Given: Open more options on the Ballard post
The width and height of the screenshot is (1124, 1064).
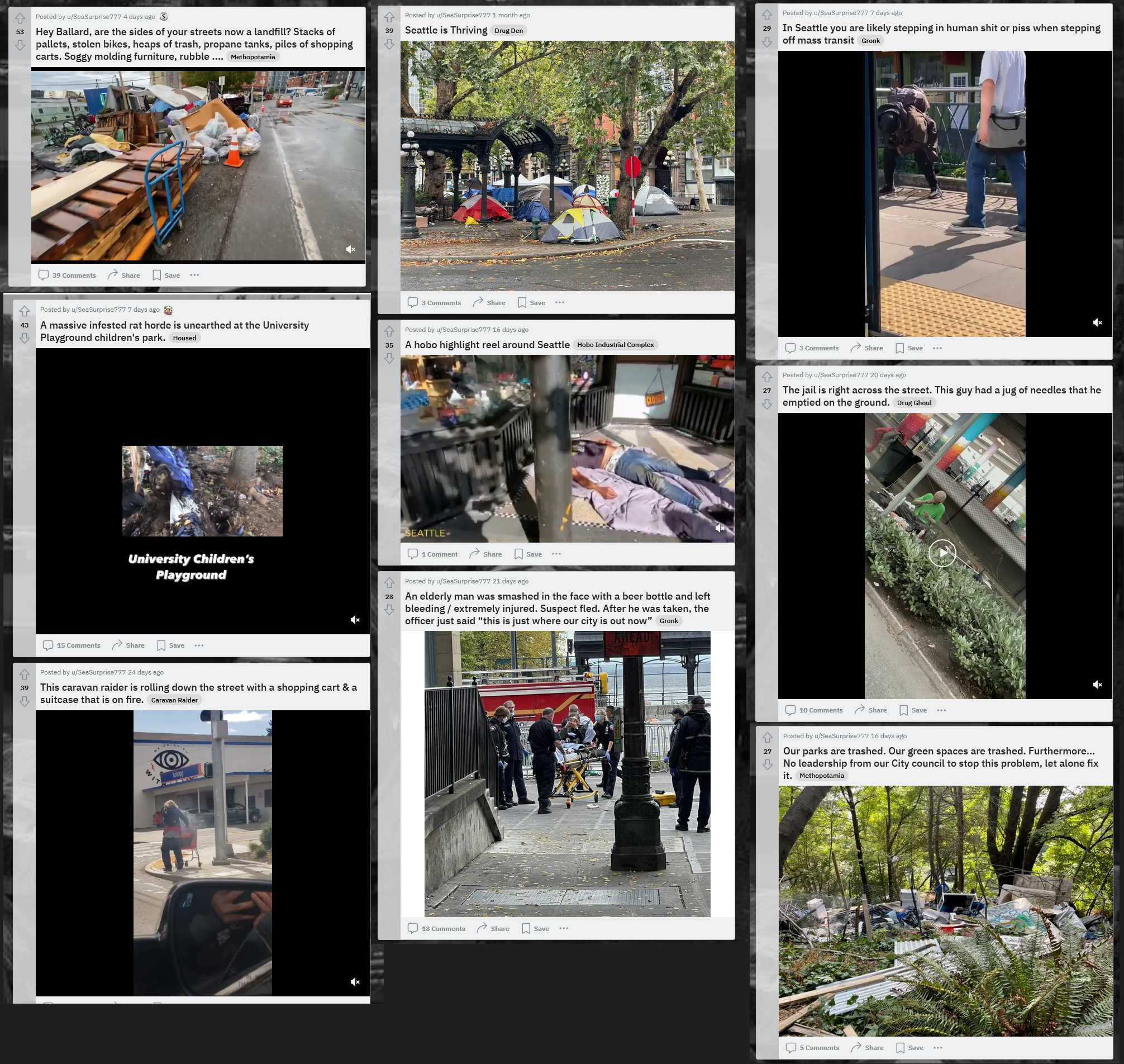Looking at the screenshot, I should [194, 275].
